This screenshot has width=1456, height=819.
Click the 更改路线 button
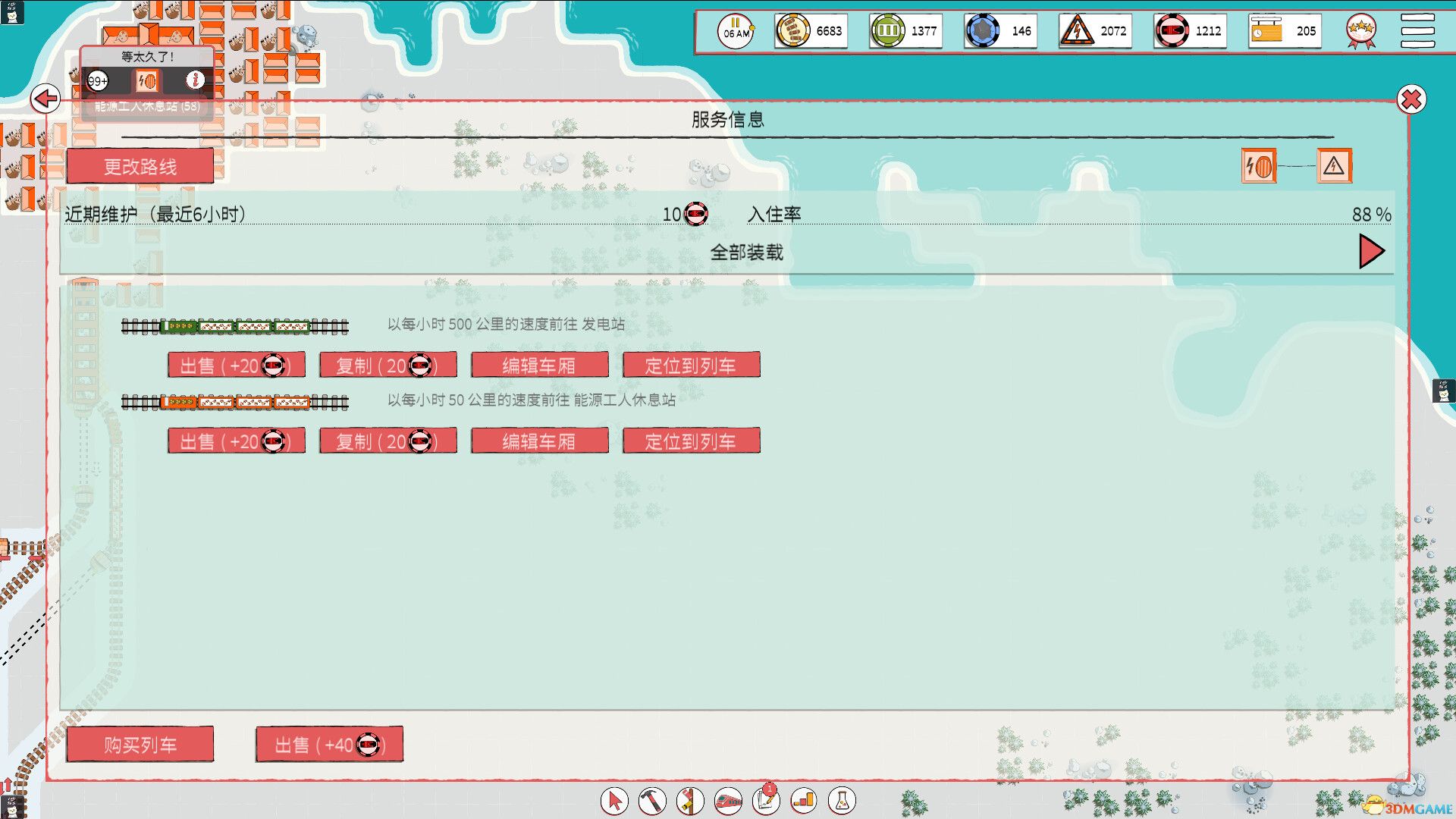coord(141,165)
